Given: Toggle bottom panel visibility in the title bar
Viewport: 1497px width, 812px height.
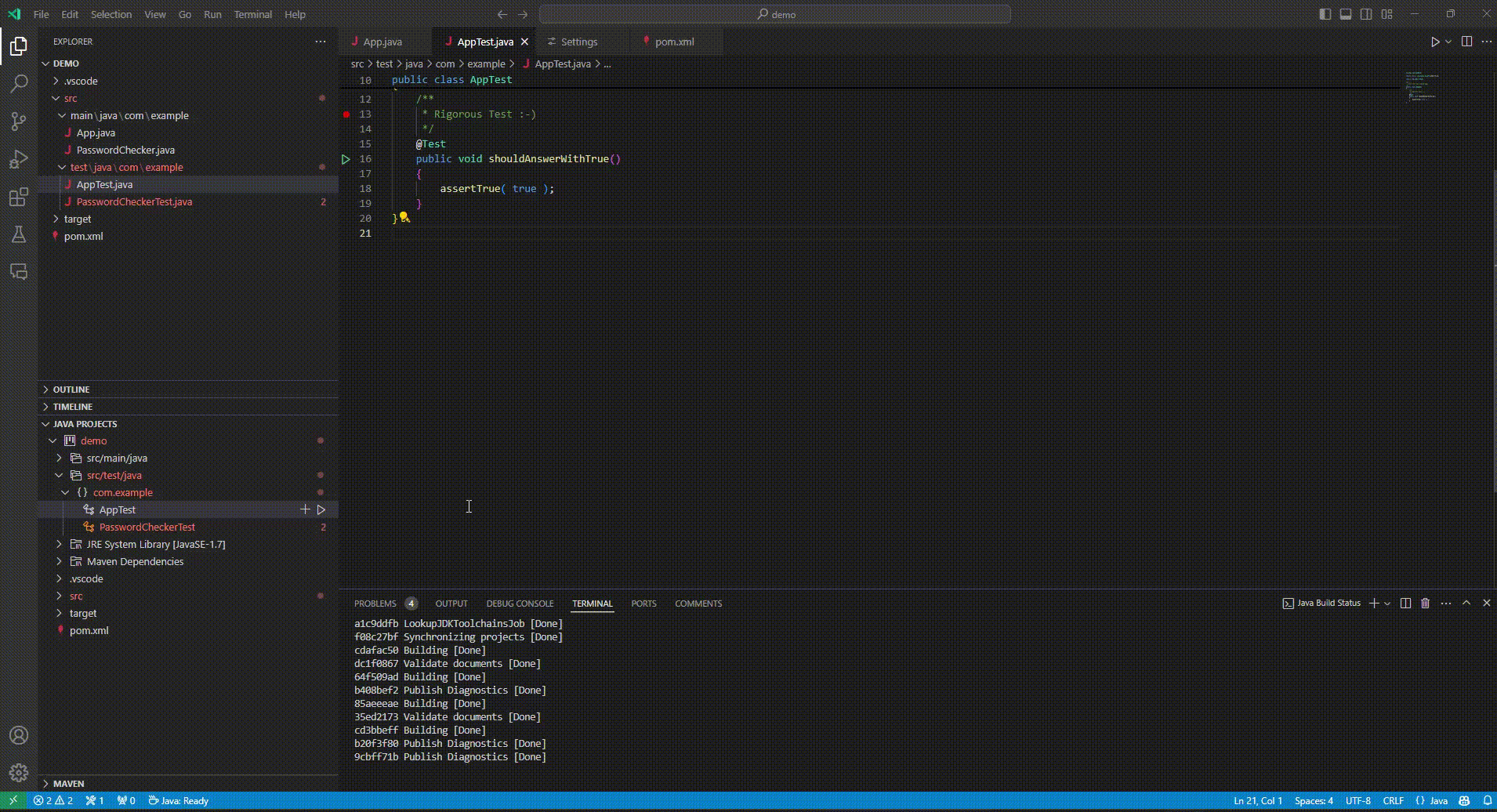Looking at the screenshot, I should 1346,14.
